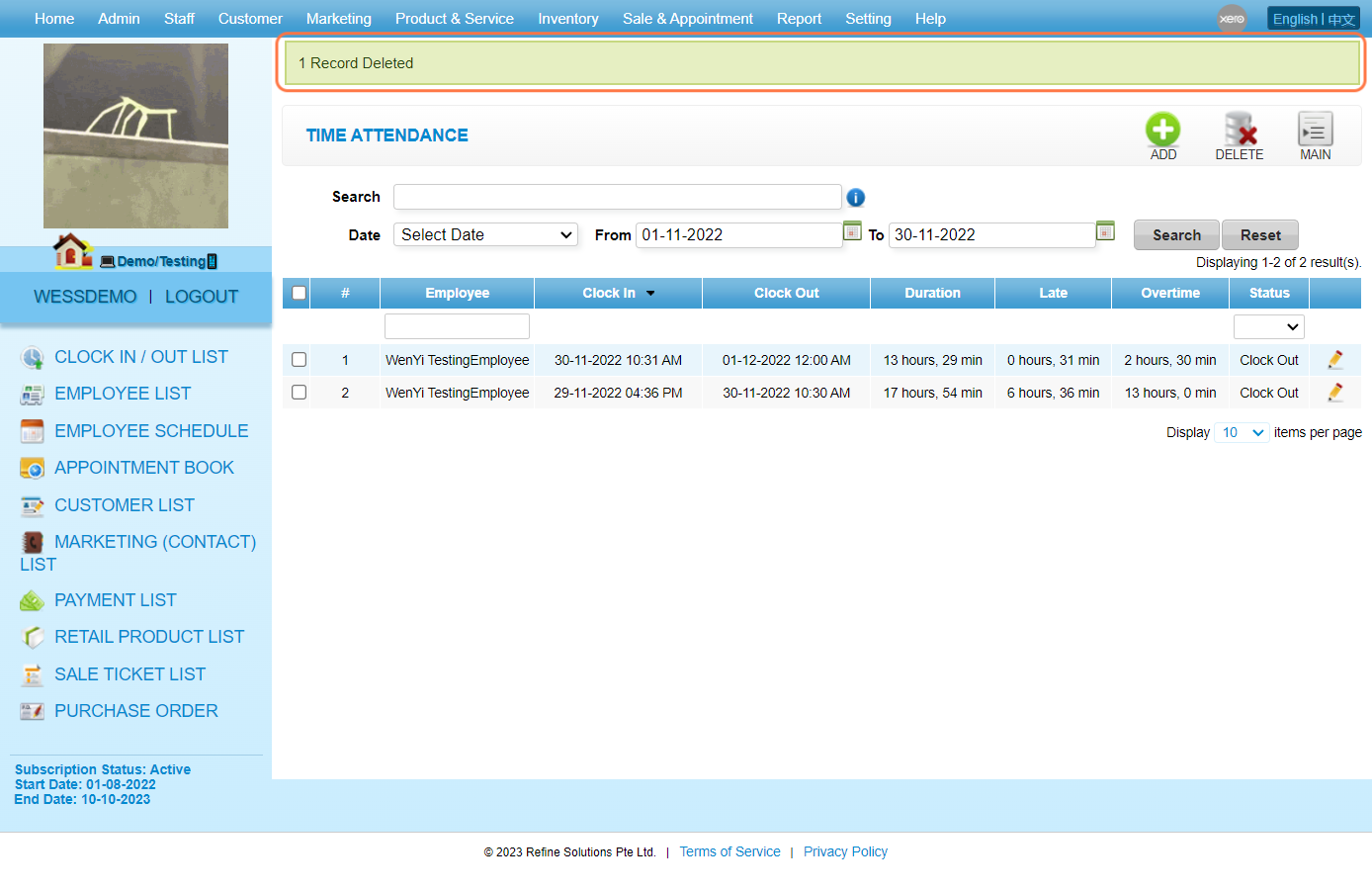The width and height of the screenshot is (1372, 892).
Task: Click the Xero integration icon
Action: [x=1232, y=19]
